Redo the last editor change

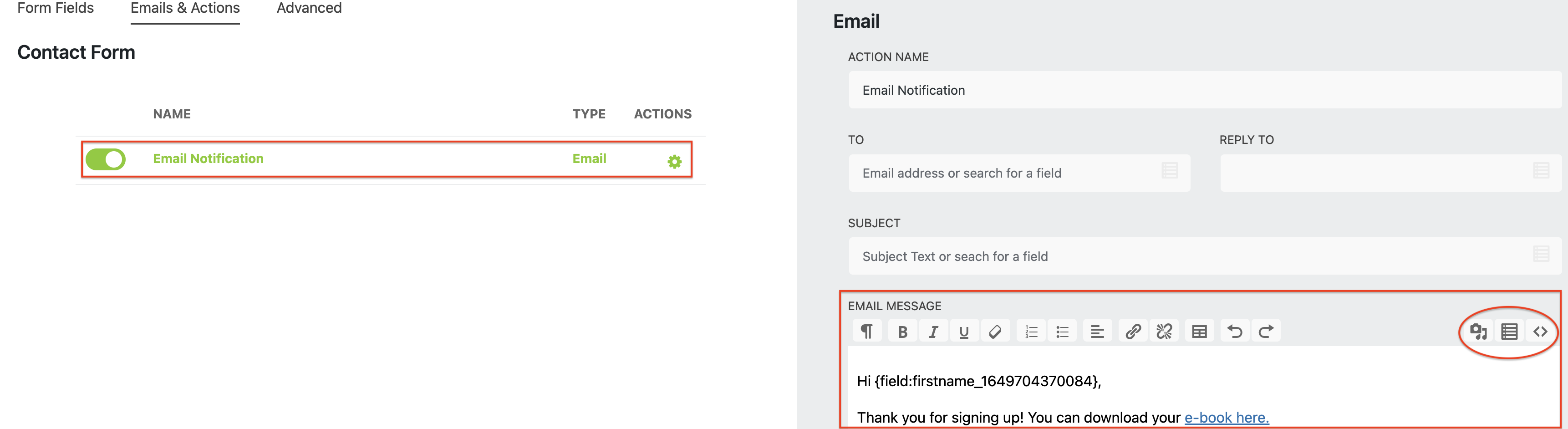(x=1266, y=331)
